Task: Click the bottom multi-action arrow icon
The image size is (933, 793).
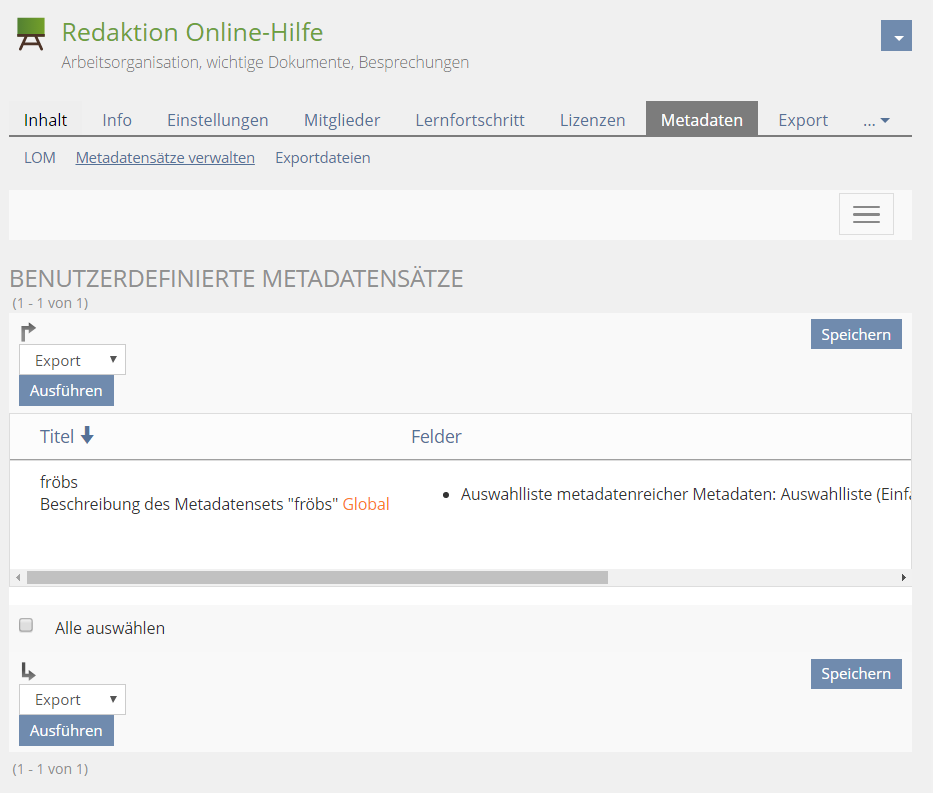Action: point(28,672)
